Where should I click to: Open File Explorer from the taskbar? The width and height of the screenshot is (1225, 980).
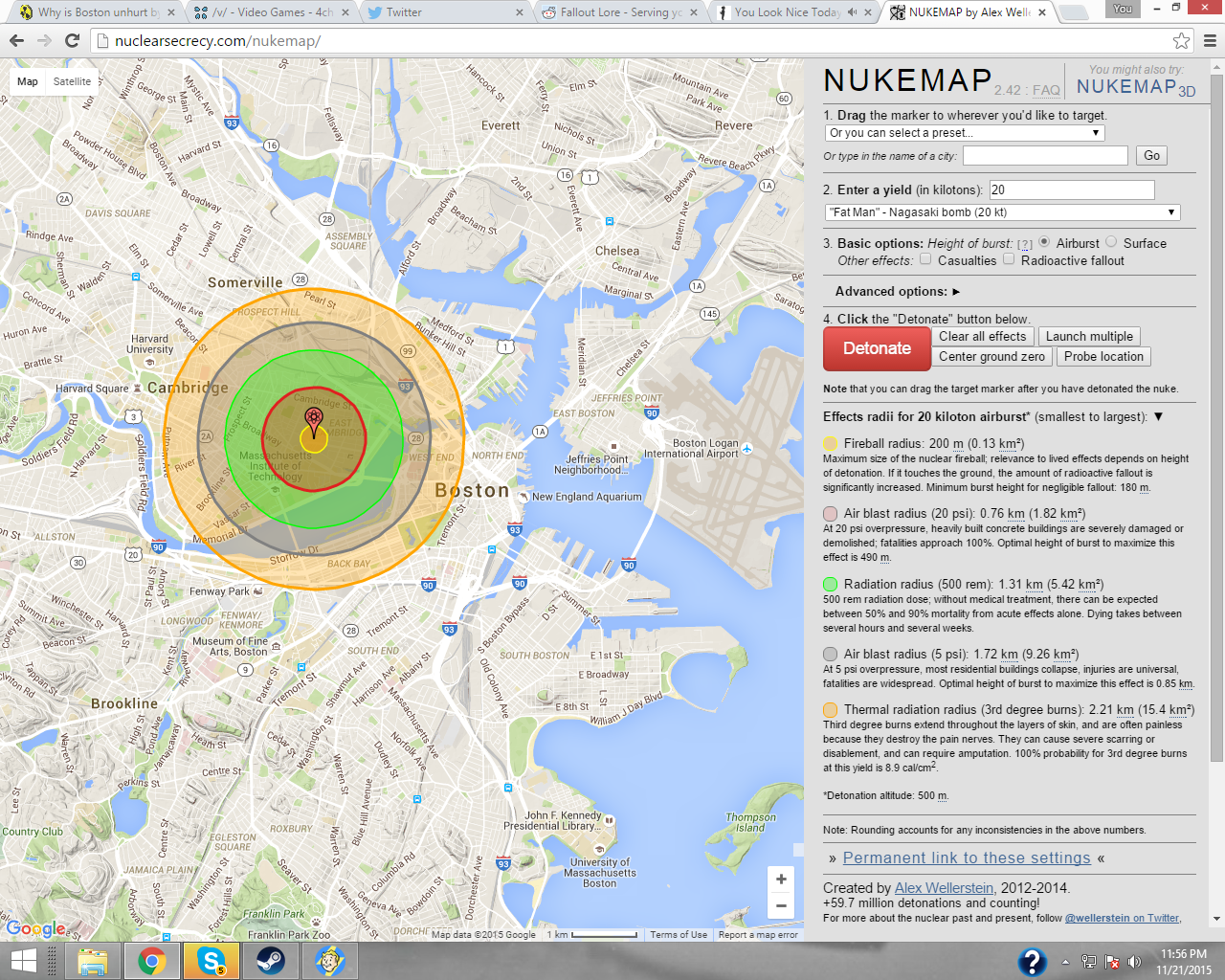click(x=93, y=961)
